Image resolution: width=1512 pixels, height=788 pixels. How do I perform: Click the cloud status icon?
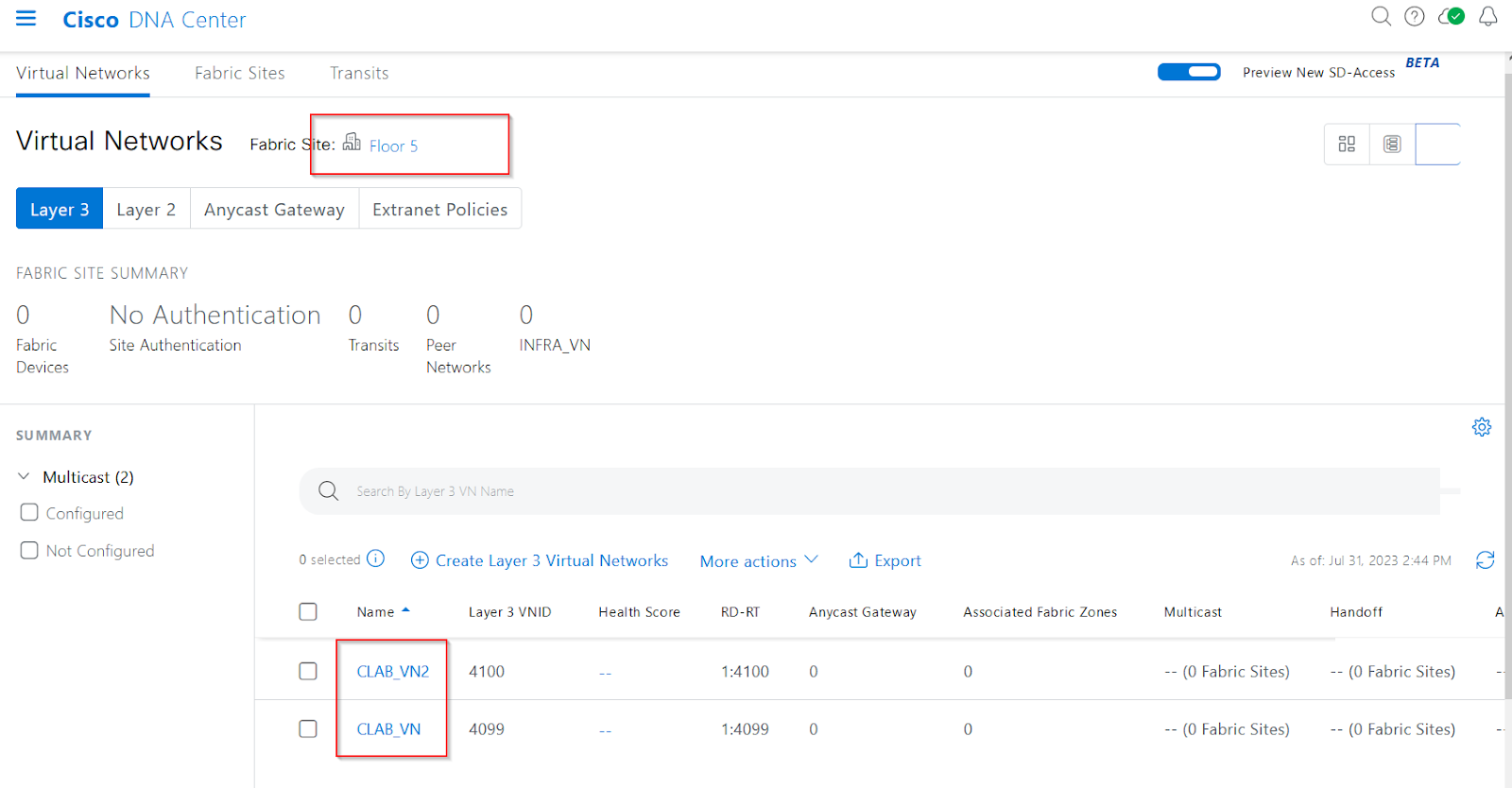pos(1451,16)
